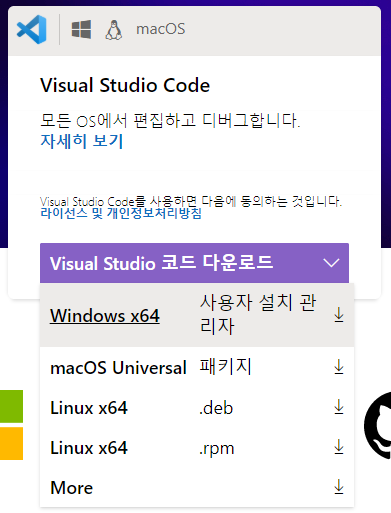Image resolution: width=391 pixels, height=513 pixels.
Task: Collapse the download dropdown chevron
Action: [x=331, y=263]
